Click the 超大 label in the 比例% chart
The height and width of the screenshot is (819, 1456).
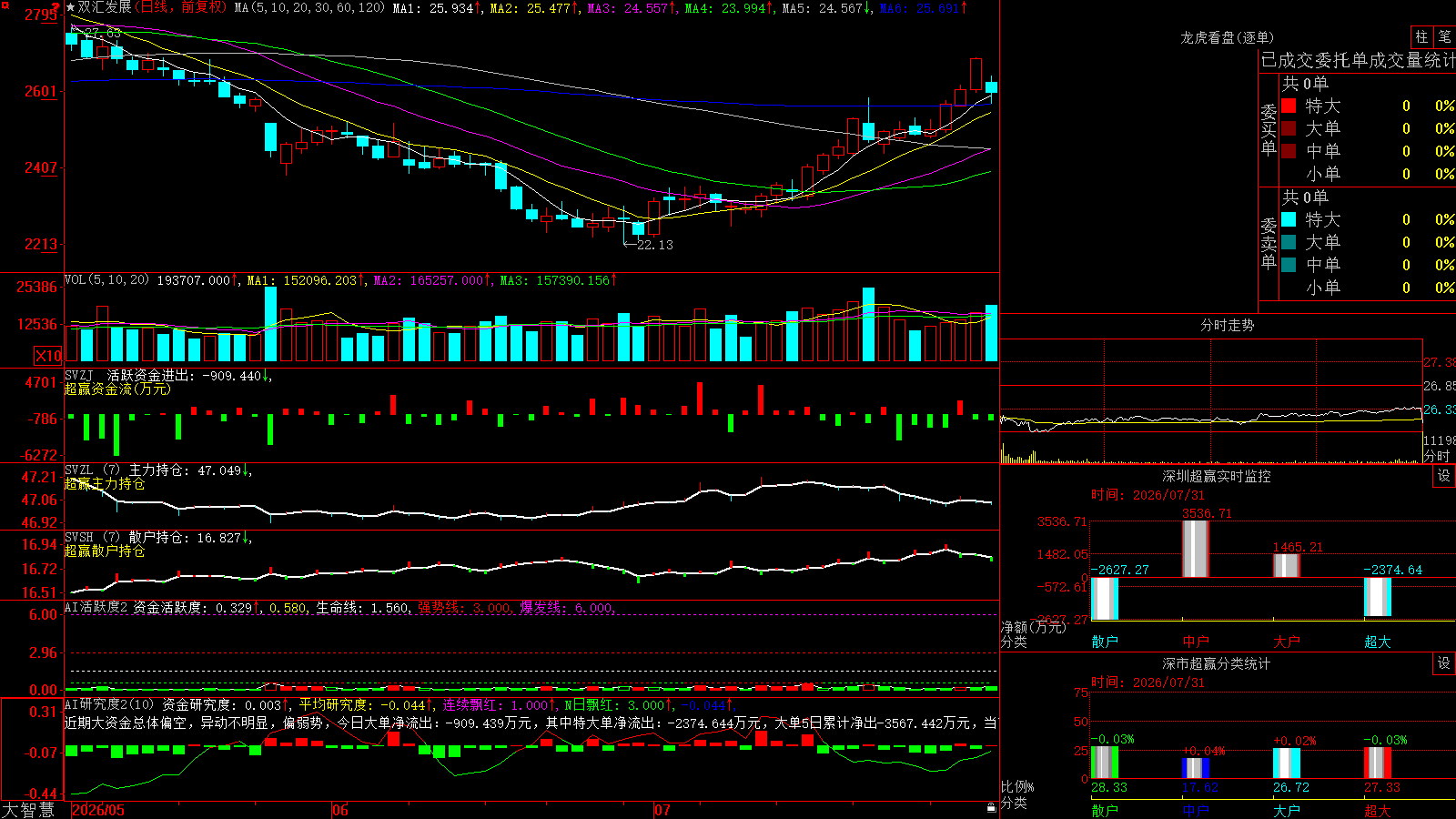[1378, 810]
